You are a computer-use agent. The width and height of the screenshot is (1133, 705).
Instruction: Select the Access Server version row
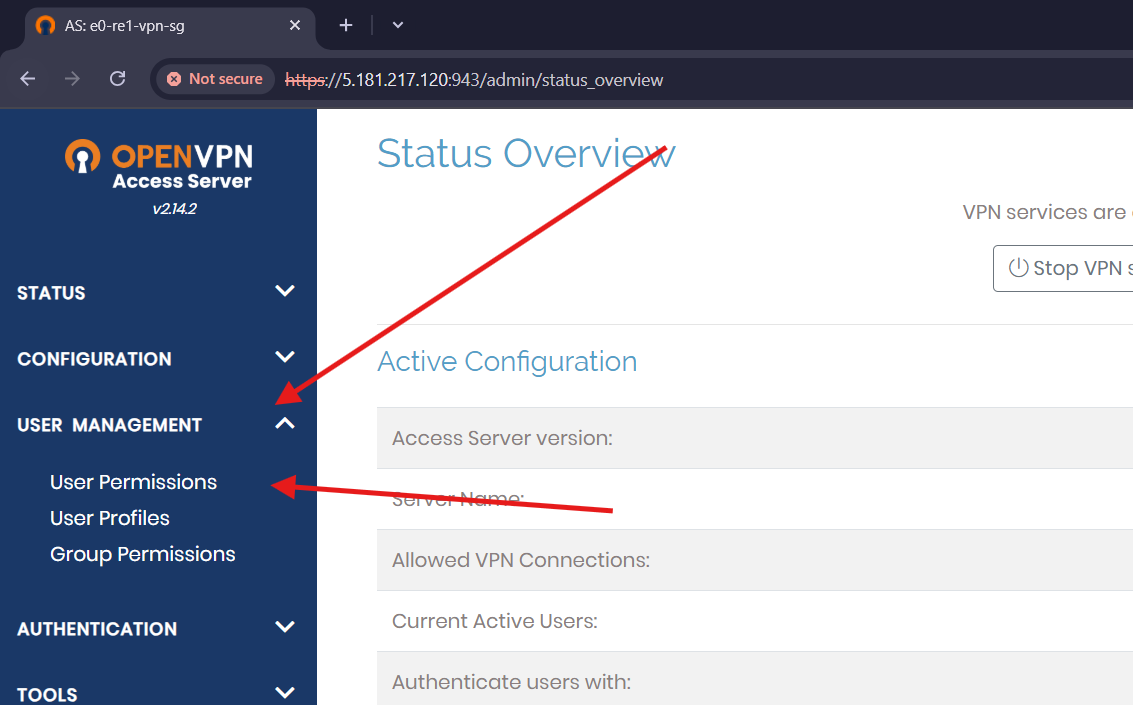[x=755, y=438]
